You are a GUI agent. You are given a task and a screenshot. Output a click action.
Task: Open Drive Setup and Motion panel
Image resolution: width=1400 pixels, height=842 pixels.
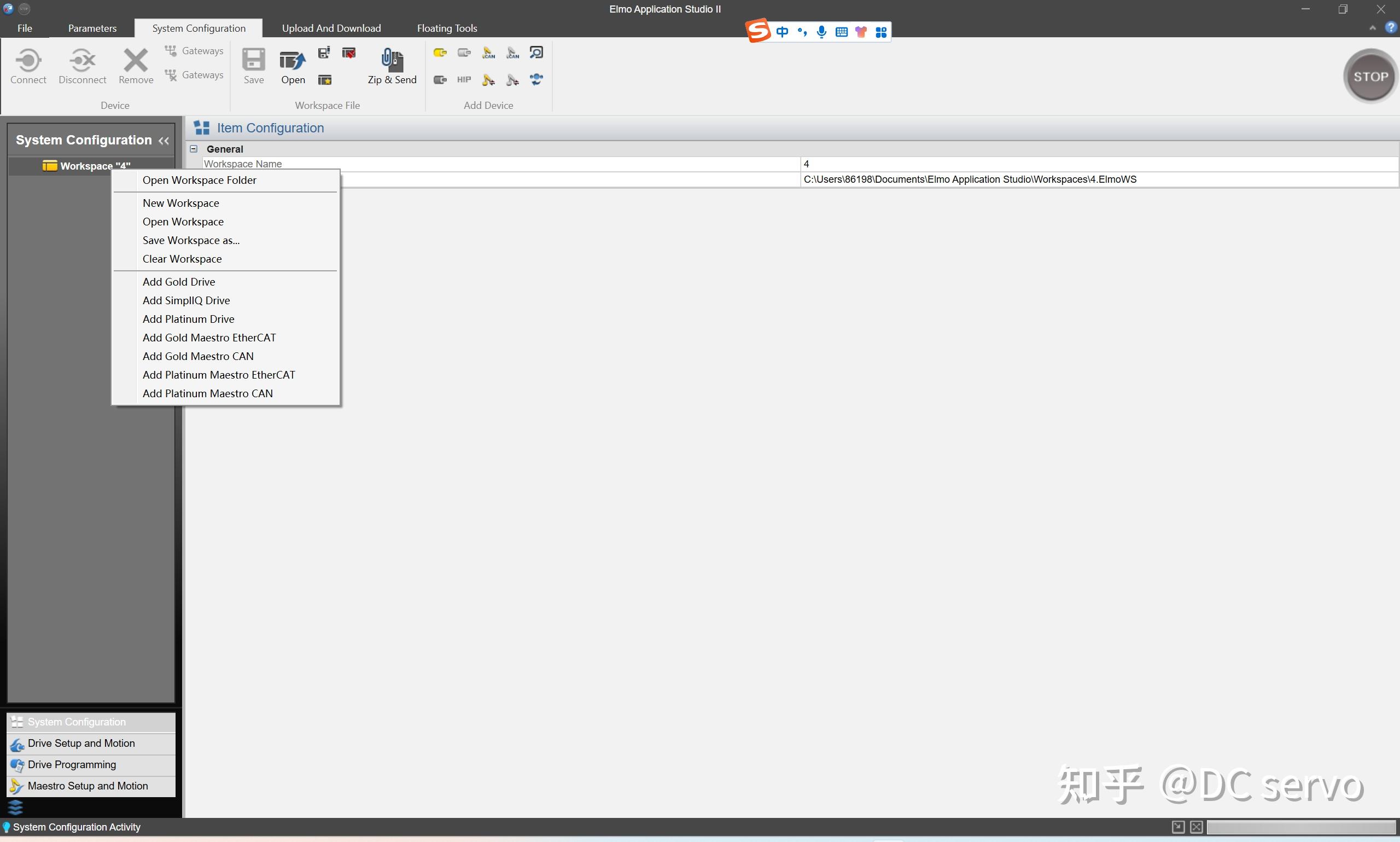[81, 744]
